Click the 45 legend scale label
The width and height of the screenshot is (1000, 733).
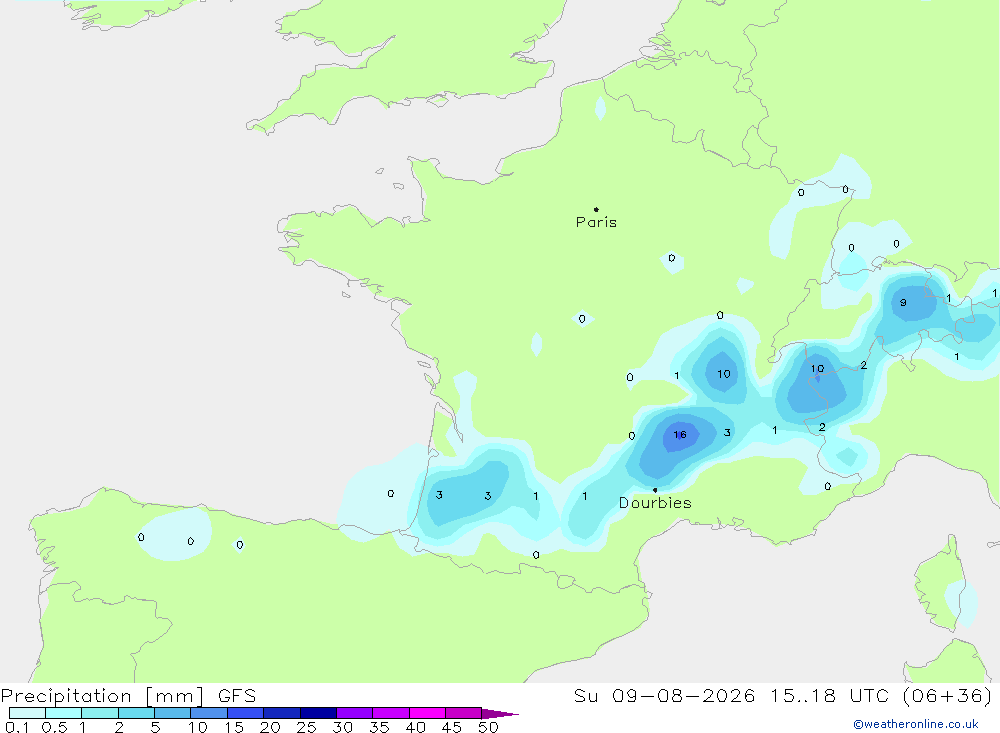tap(452, 727)
